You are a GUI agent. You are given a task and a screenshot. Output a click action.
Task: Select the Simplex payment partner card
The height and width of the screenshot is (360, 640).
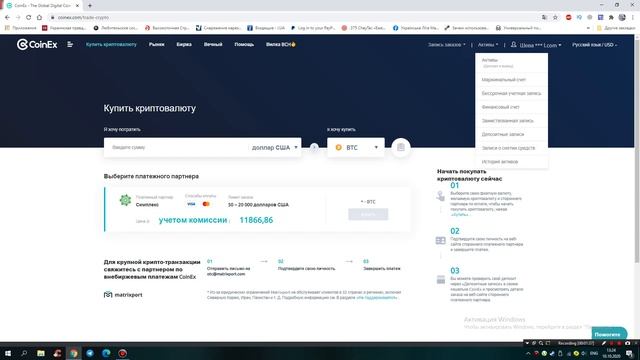click(x=258, y=210)
